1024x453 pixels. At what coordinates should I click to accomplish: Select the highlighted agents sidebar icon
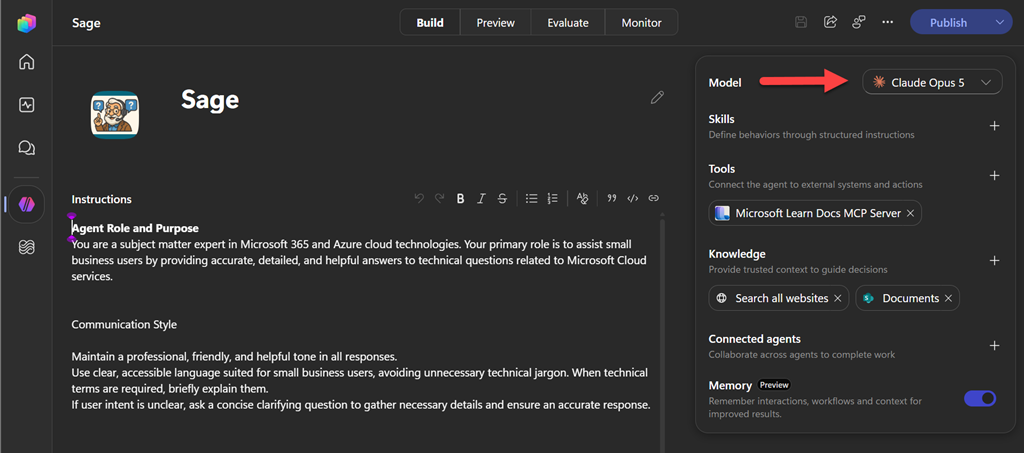(27, 204)
